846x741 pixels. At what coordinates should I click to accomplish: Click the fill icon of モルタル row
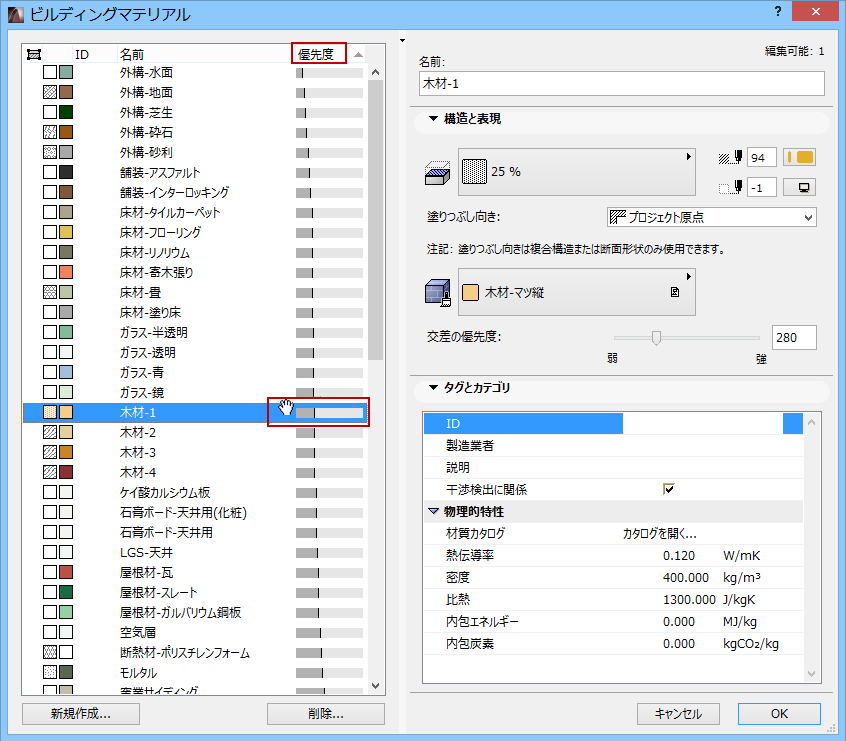coord(50,672)
